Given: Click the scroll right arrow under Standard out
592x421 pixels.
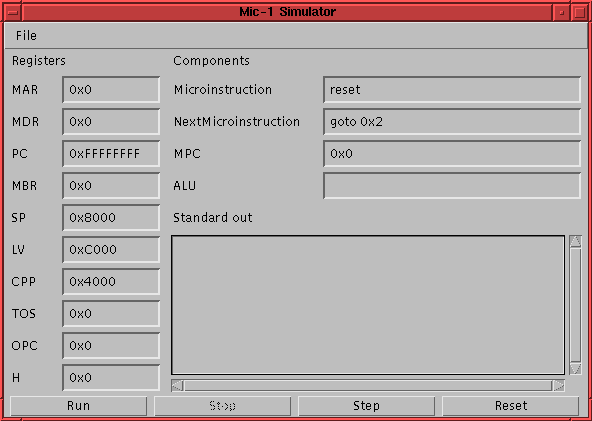Looking at the screenshot, I should point(559,386).
